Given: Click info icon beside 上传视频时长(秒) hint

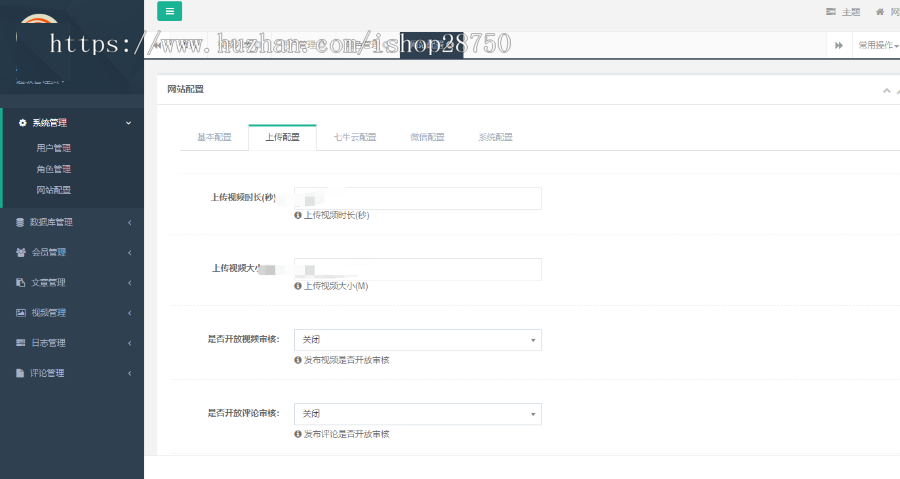Looking at the screenshot, I should pos(298,215).
